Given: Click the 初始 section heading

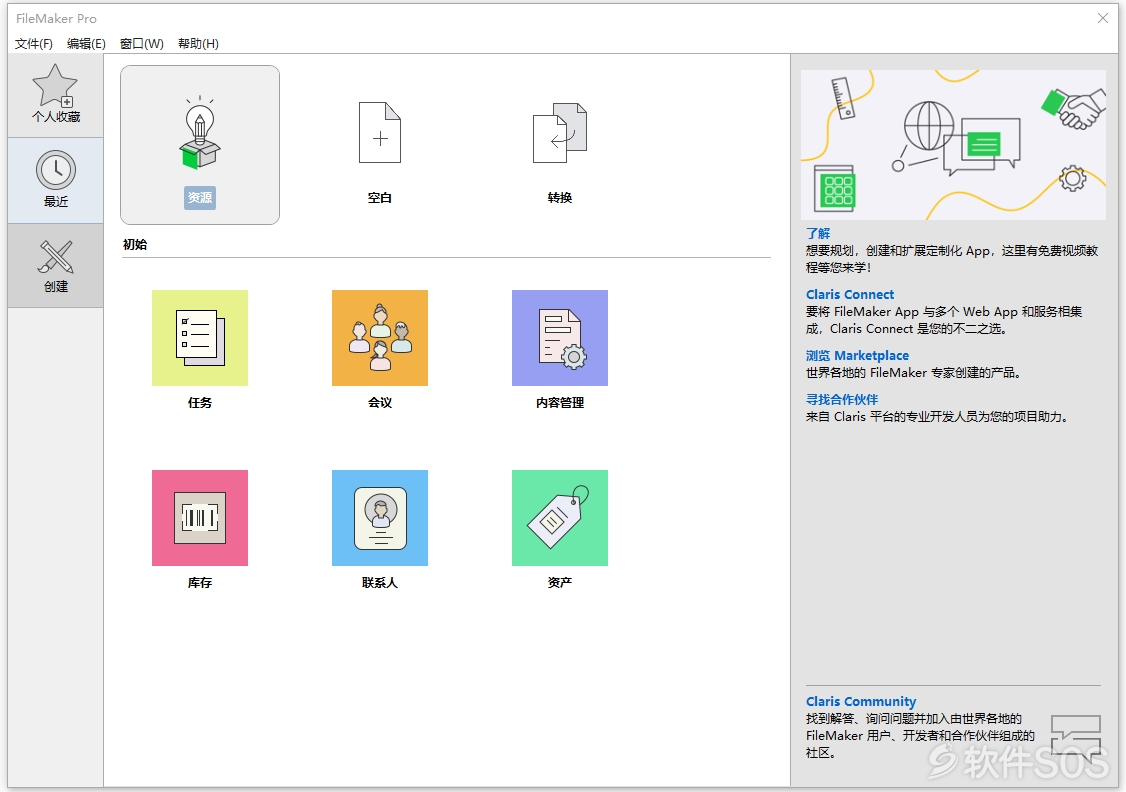Looking at the screenshot, I should click(135, 245).
